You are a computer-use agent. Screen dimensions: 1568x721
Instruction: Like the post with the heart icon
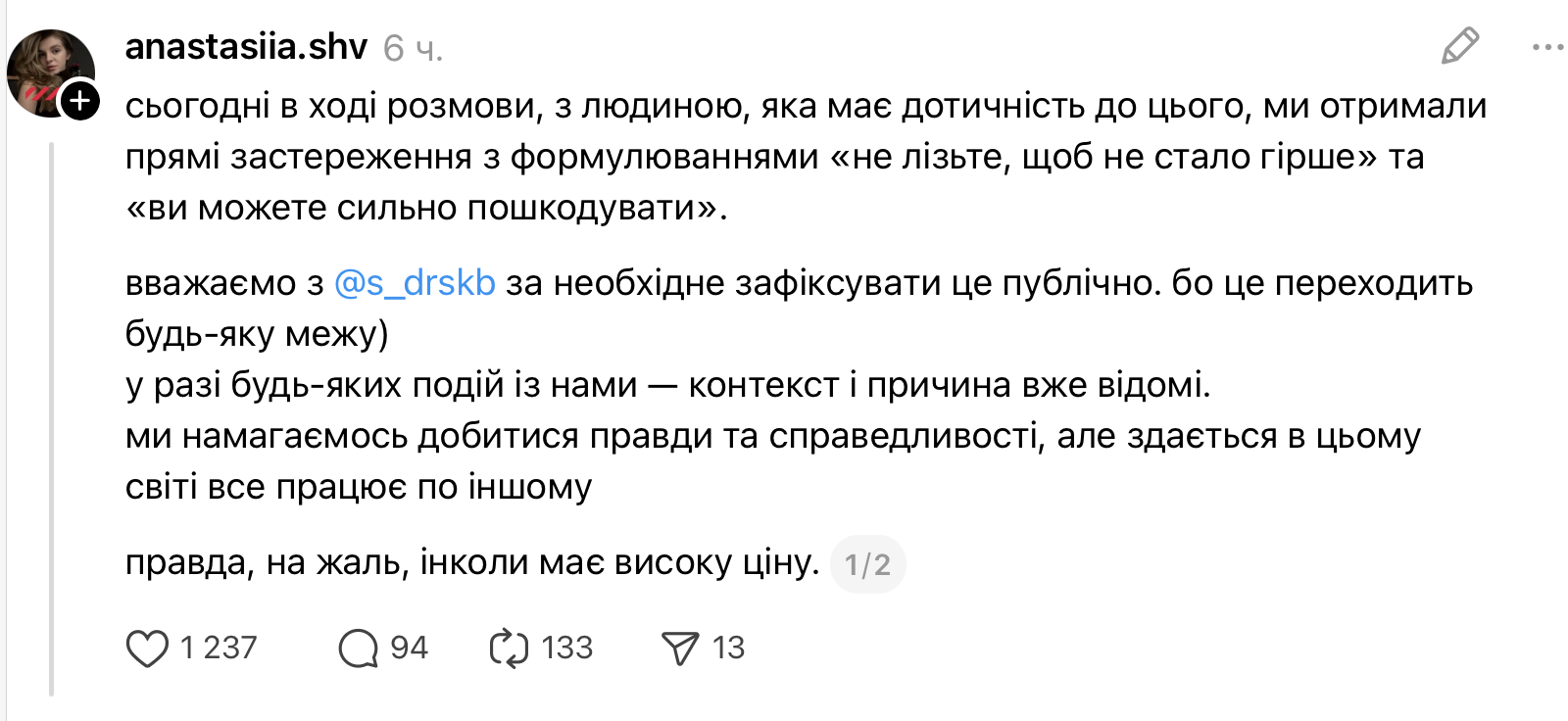147,649
